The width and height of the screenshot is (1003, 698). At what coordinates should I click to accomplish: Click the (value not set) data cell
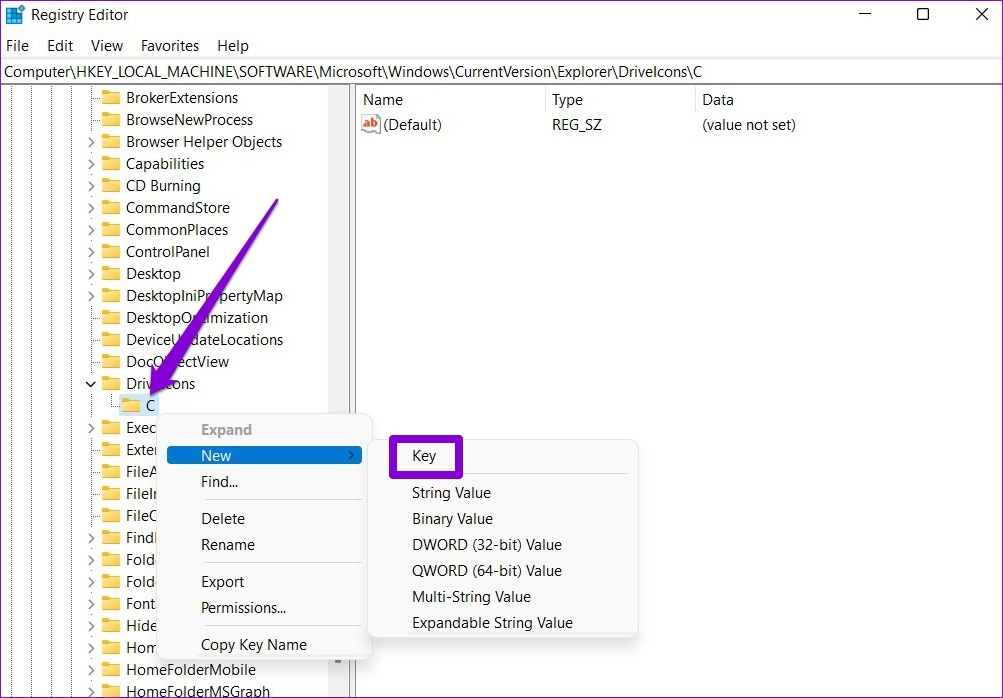click(x=749, y=125)
